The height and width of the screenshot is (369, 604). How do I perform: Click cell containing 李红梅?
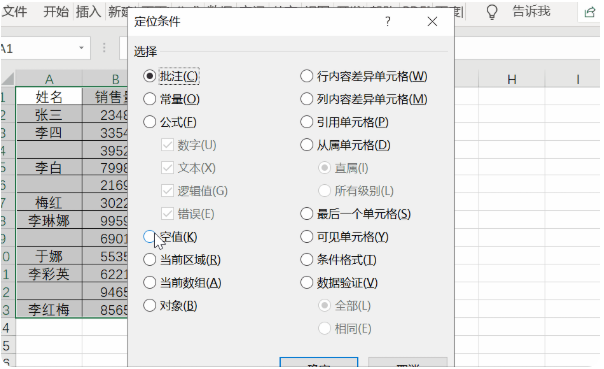tap(49, 309)
